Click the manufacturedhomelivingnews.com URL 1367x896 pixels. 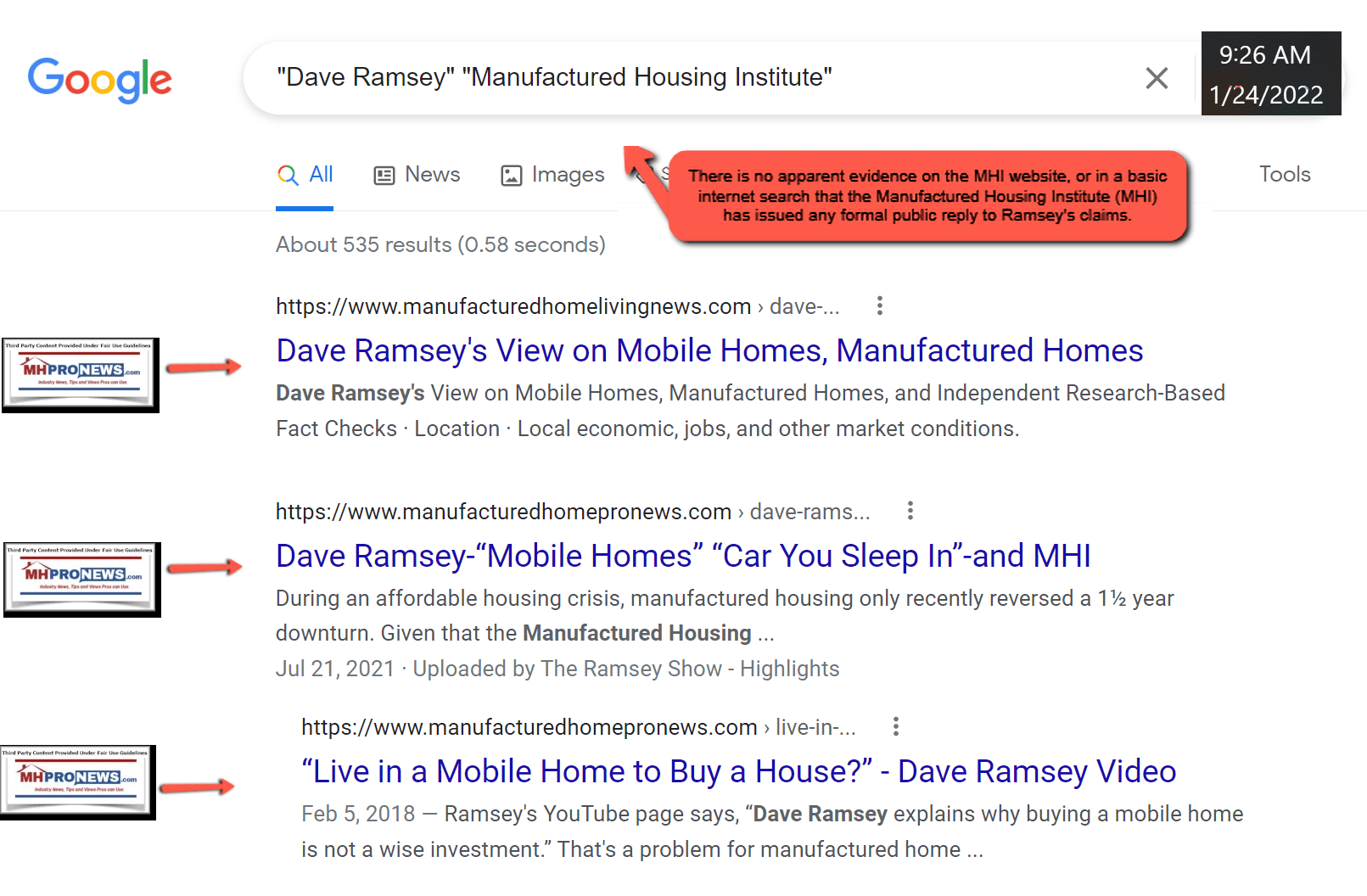point(557,306)
